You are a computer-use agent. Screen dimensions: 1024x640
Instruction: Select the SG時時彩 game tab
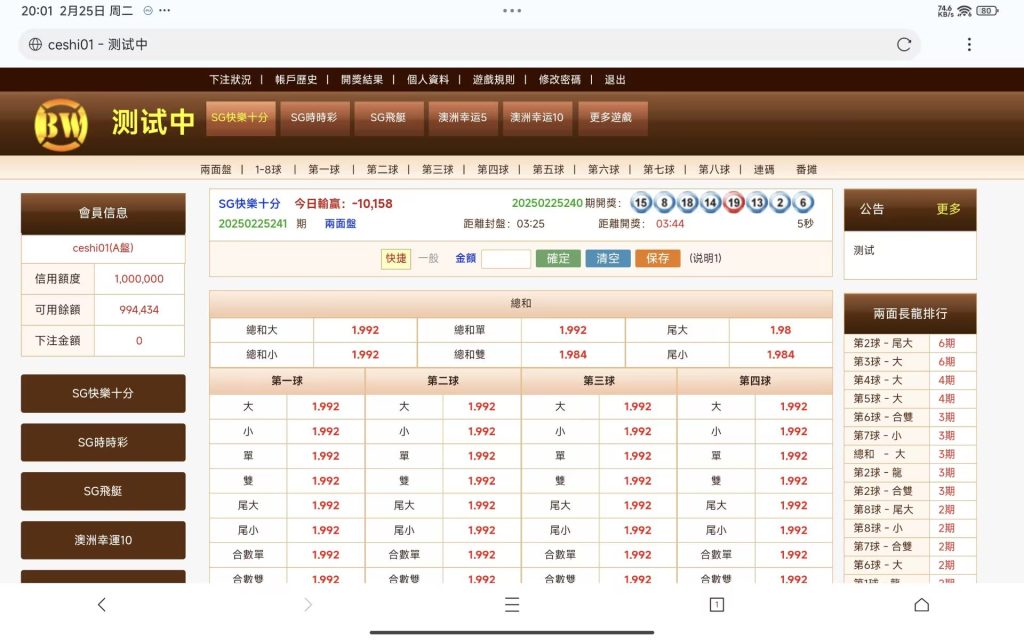tap(315, 118)
